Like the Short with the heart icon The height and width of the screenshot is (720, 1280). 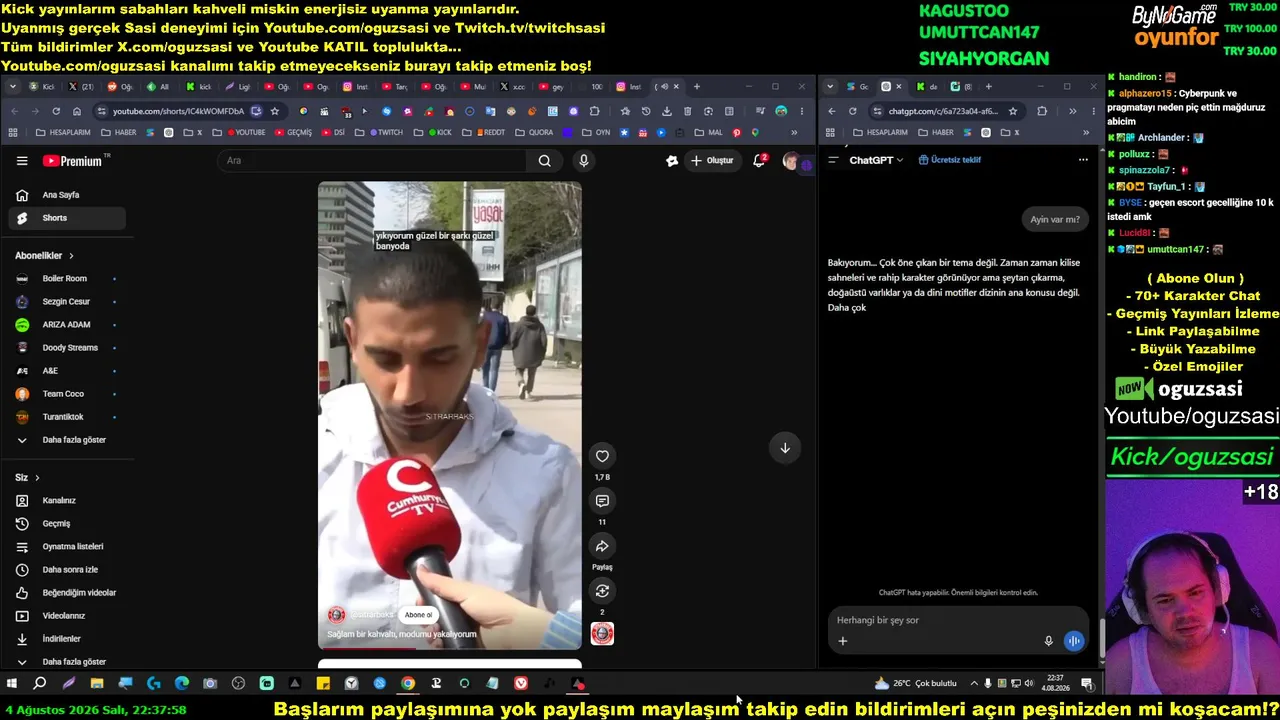pyautogui.click(x=602, y=456)
